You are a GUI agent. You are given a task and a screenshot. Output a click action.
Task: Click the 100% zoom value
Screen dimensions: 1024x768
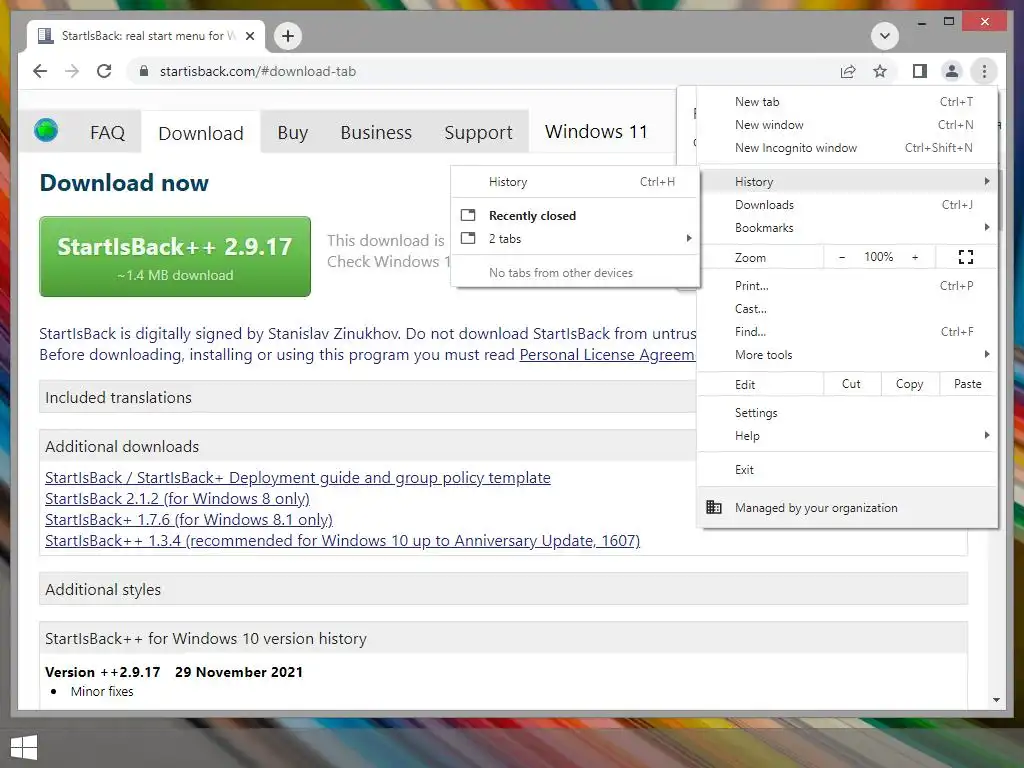coord(878,257)
